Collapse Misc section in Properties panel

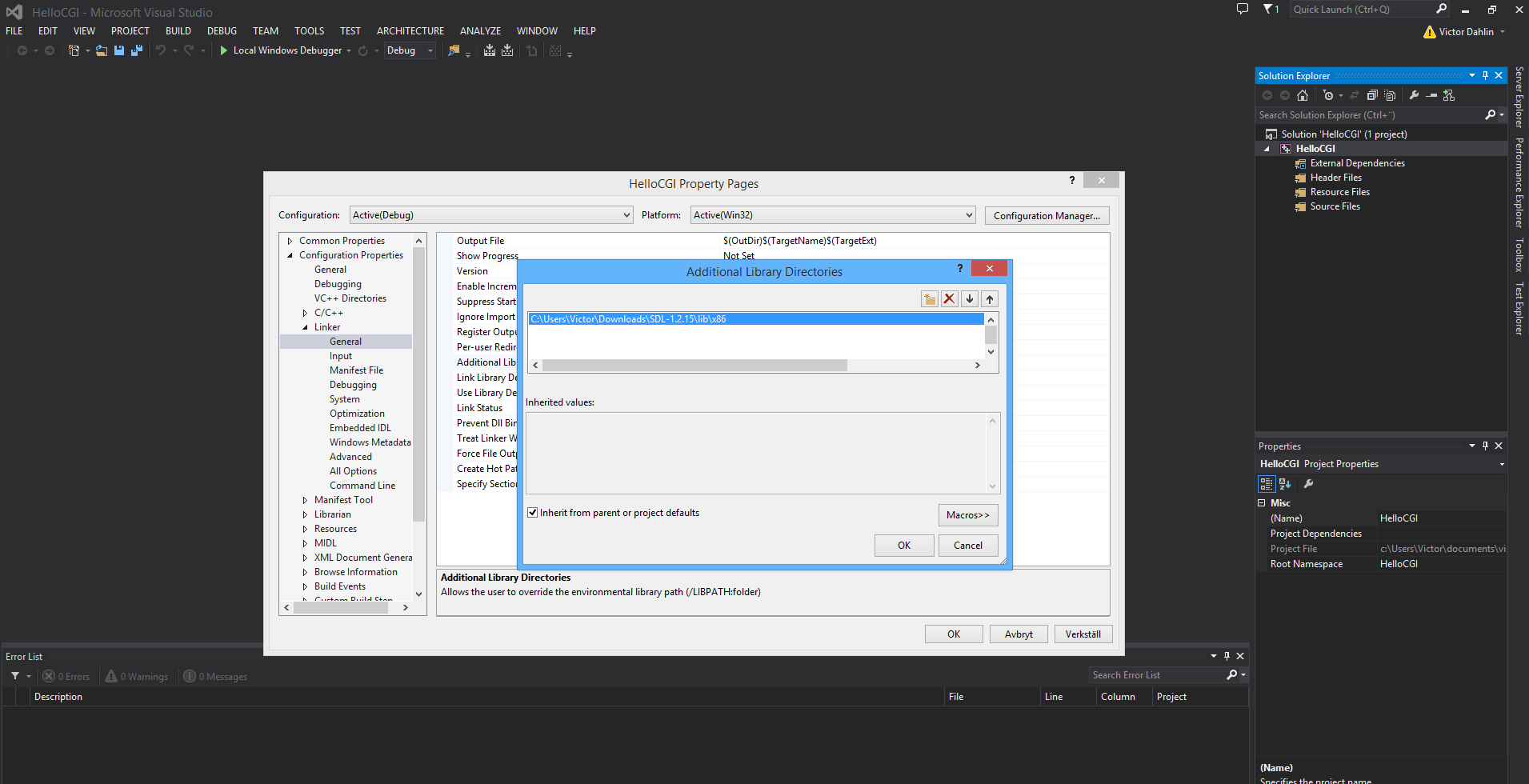(x=1262, y=503)
